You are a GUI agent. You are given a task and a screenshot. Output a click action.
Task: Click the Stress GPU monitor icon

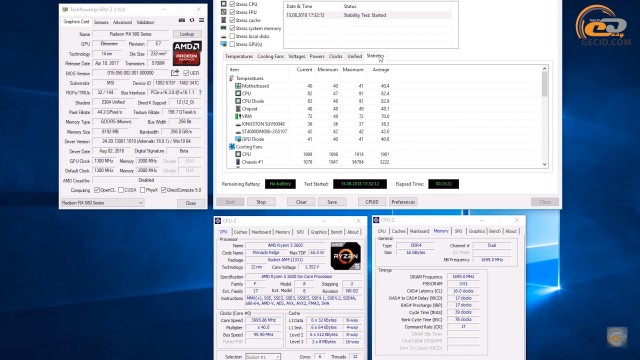(223, 44)
